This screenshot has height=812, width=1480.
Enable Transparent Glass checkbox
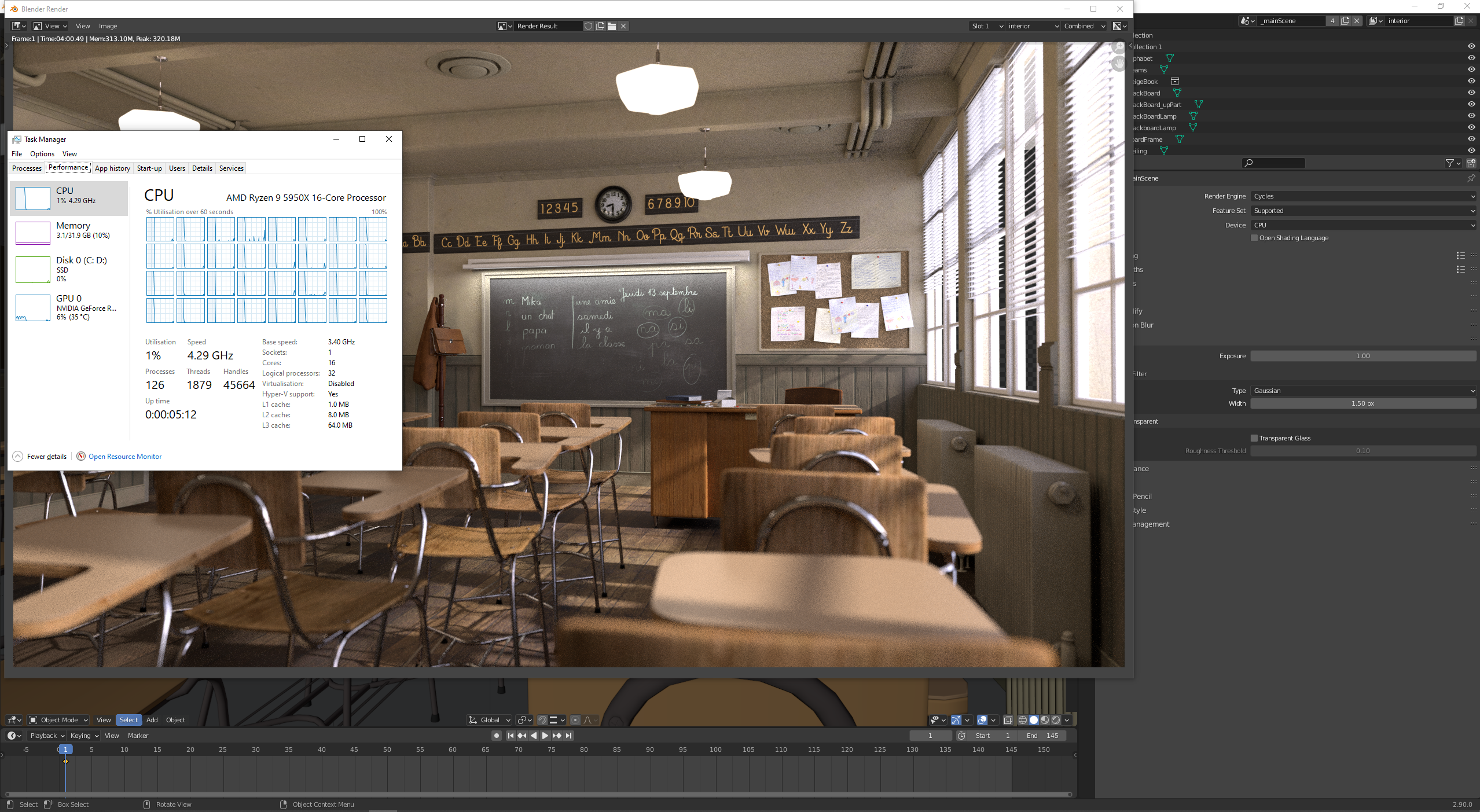[x=1254, y=438]
